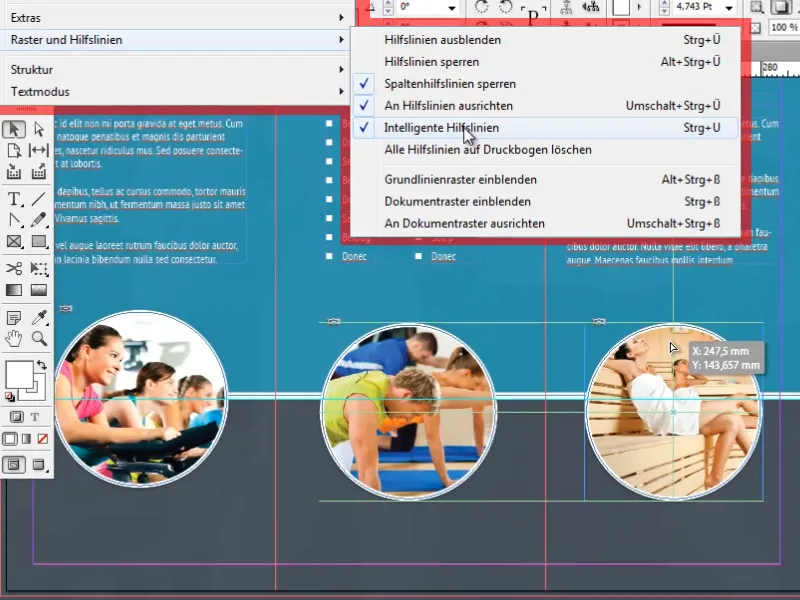The width and height of the screenshot is (800, 600).
Task: Choose Hilfslinien sperren
Action: pos(546,62)
